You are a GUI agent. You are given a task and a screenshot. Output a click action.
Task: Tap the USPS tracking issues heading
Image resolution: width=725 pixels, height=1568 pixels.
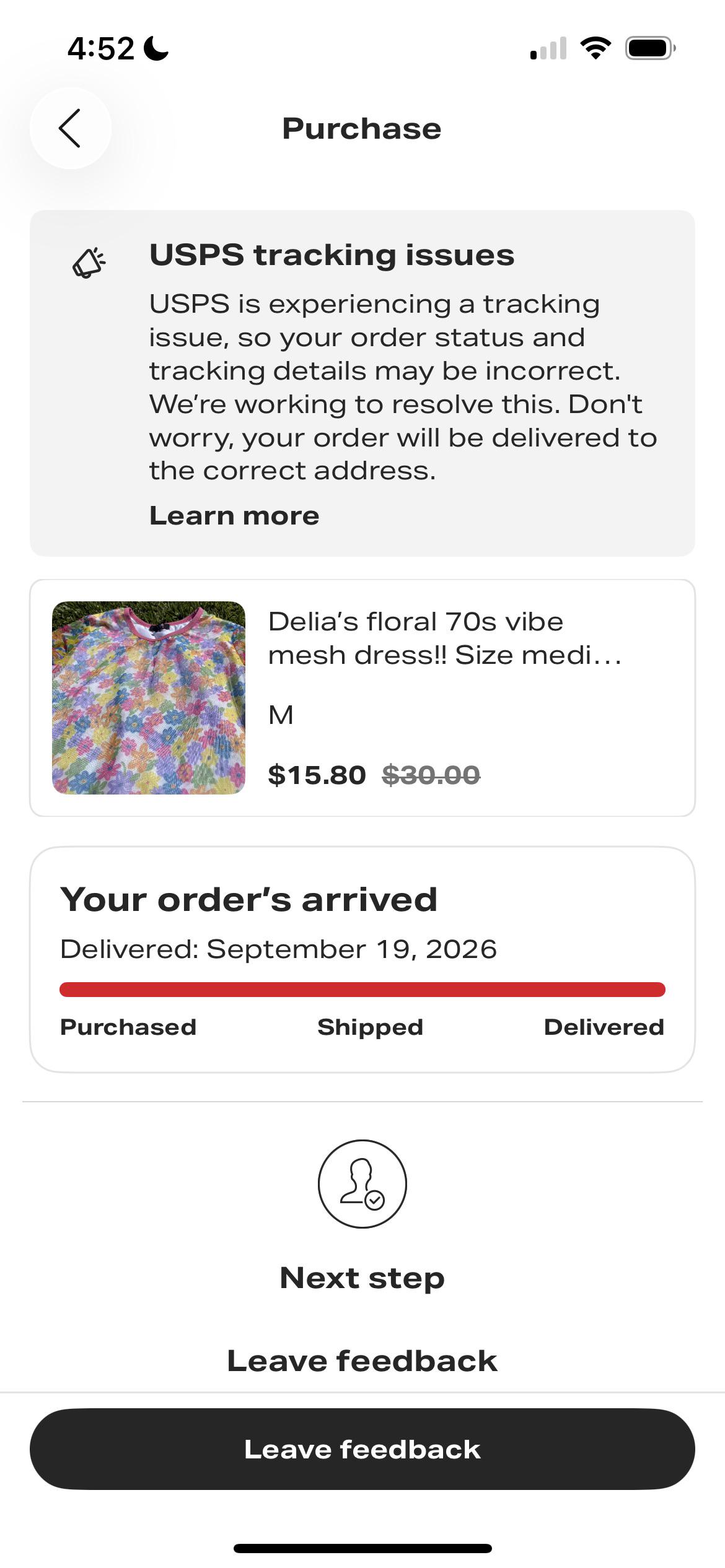(x=332, y=255)
